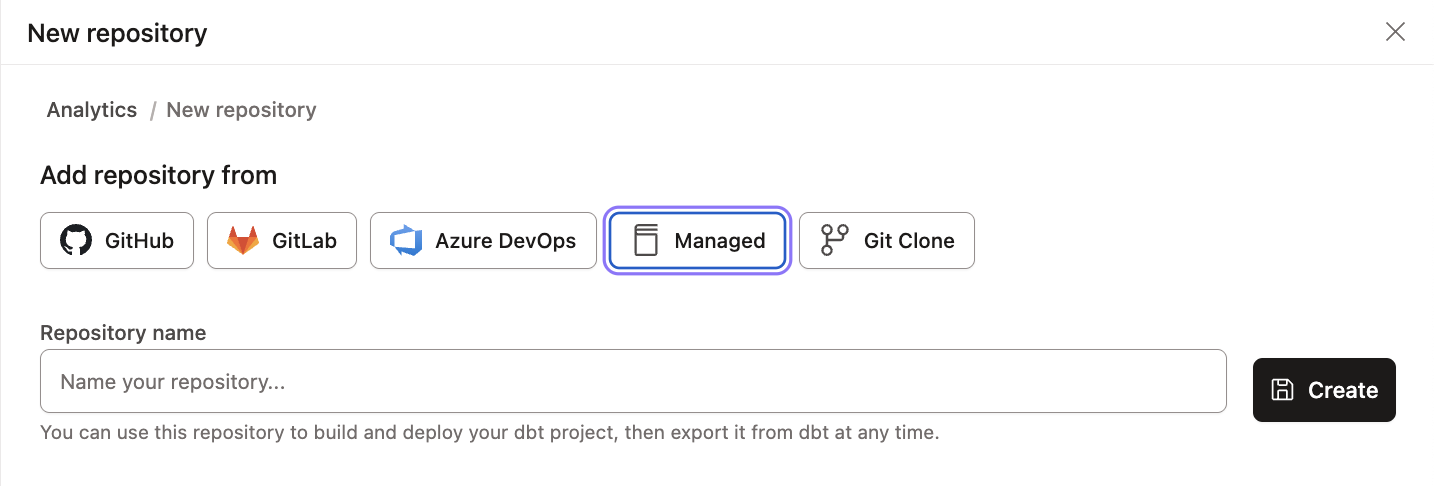The height and width of the screenshot is (486, 1434).
Task: Click the Managed repository book icon
Action: (646, 241)
